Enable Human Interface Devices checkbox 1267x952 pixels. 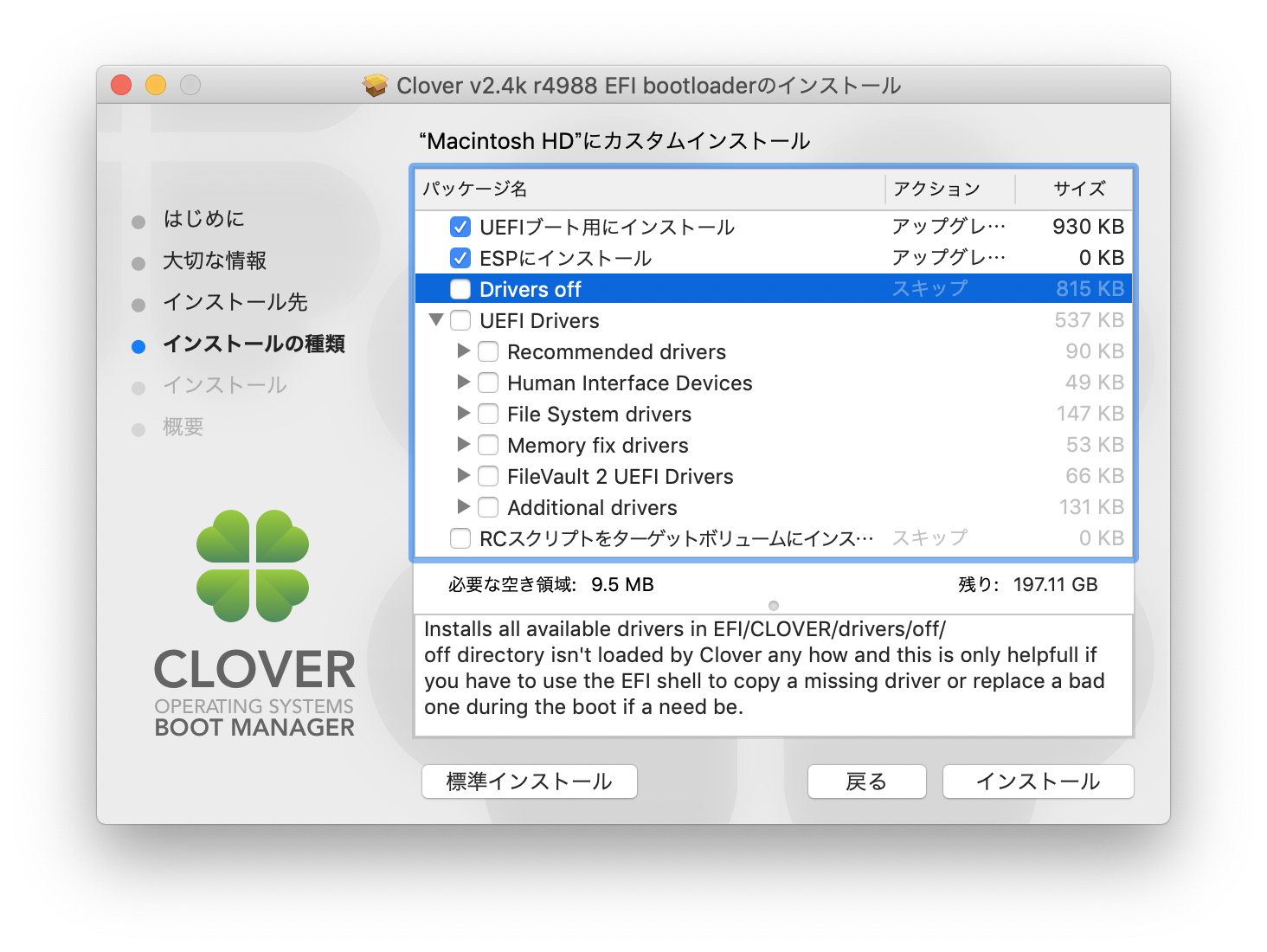[x=488, y=383]
